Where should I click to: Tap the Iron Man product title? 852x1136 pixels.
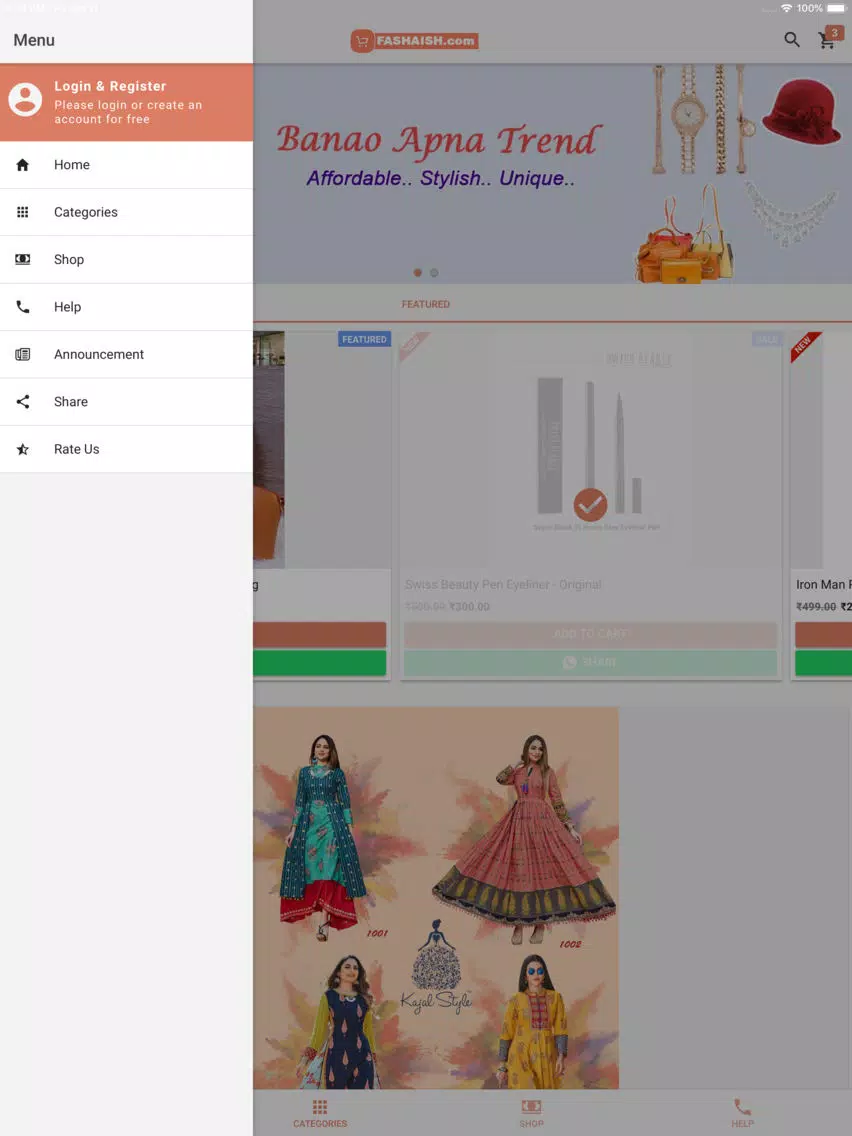point(824,585)
